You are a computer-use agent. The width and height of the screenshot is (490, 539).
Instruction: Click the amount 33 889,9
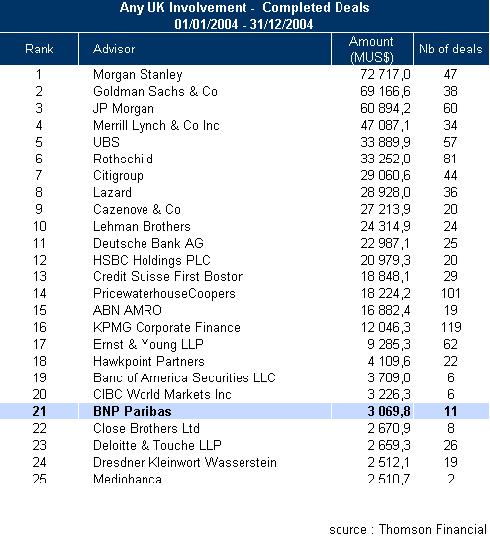[x=385, y=142]
